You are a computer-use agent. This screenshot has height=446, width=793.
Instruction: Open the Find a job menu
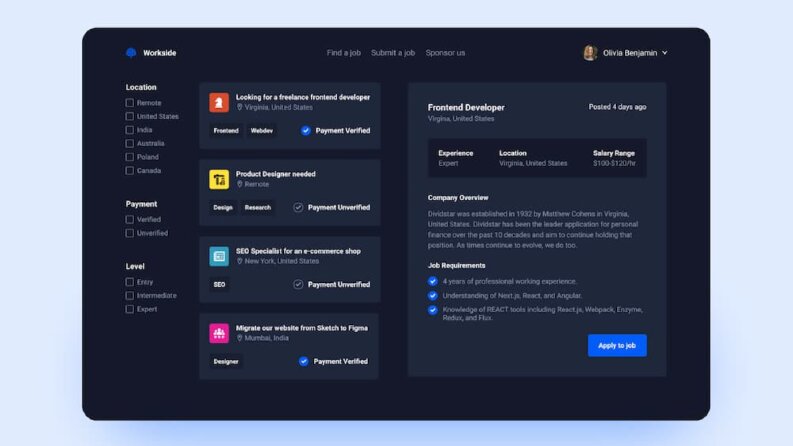pyautogui.click(x=343, y=53)
